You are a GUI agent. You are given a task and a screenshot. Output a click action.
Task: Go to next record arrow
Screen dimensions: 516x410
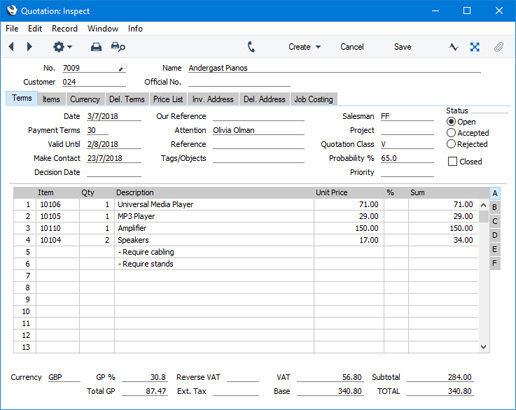pyautogui.click(x=29, y=47)
